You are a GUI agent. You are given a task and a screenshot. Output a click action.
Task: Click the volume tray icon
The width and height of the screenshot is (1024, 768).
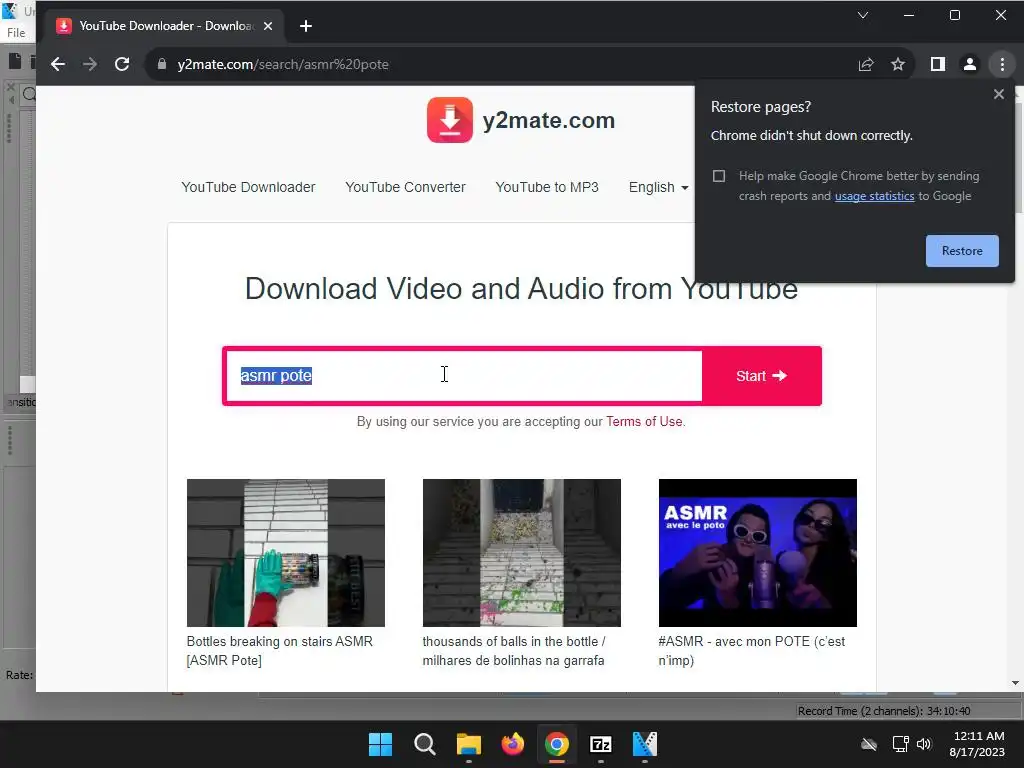(x=924, y=744)
